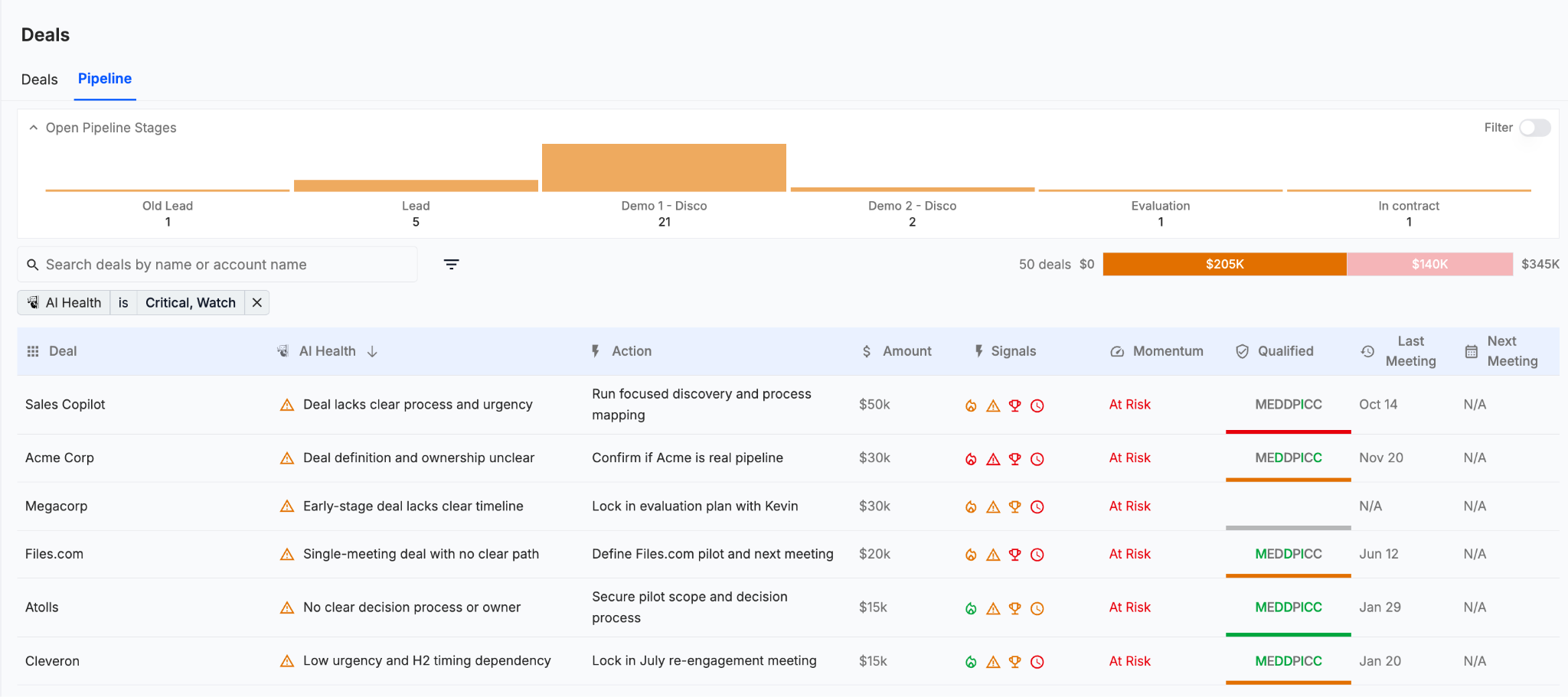Click Sales Copilot warning triangle AI Health icon
1568x697 pixels.
pyautogui.click(x=287, y=405)
